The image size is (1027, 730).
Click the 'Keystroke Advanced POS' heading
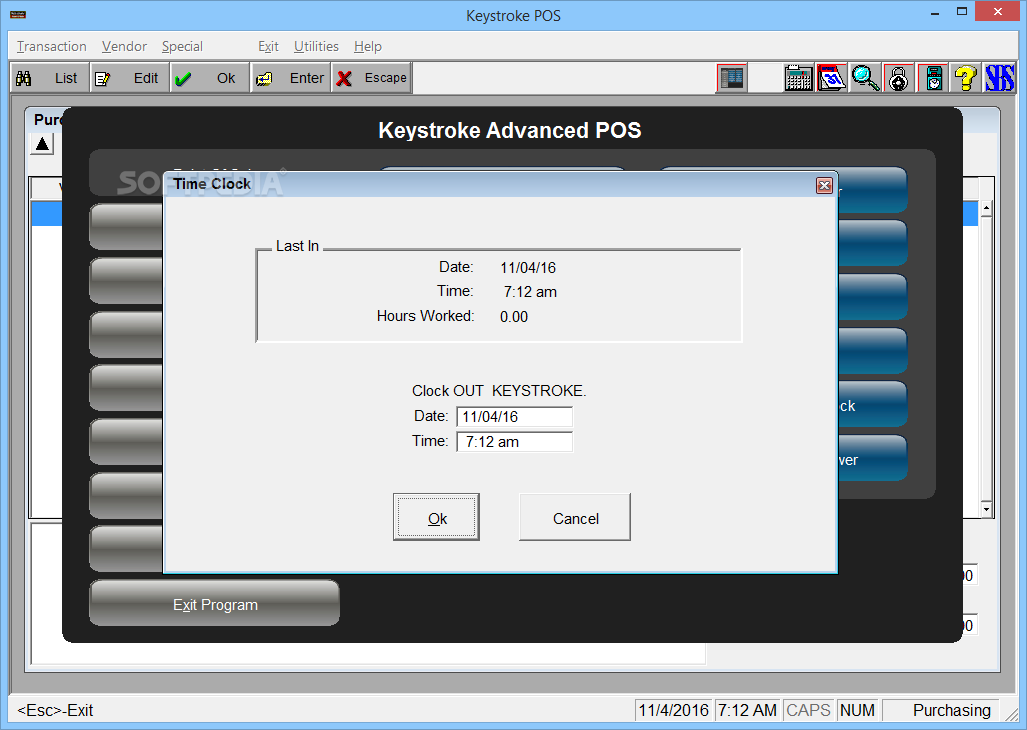point(510,130)
